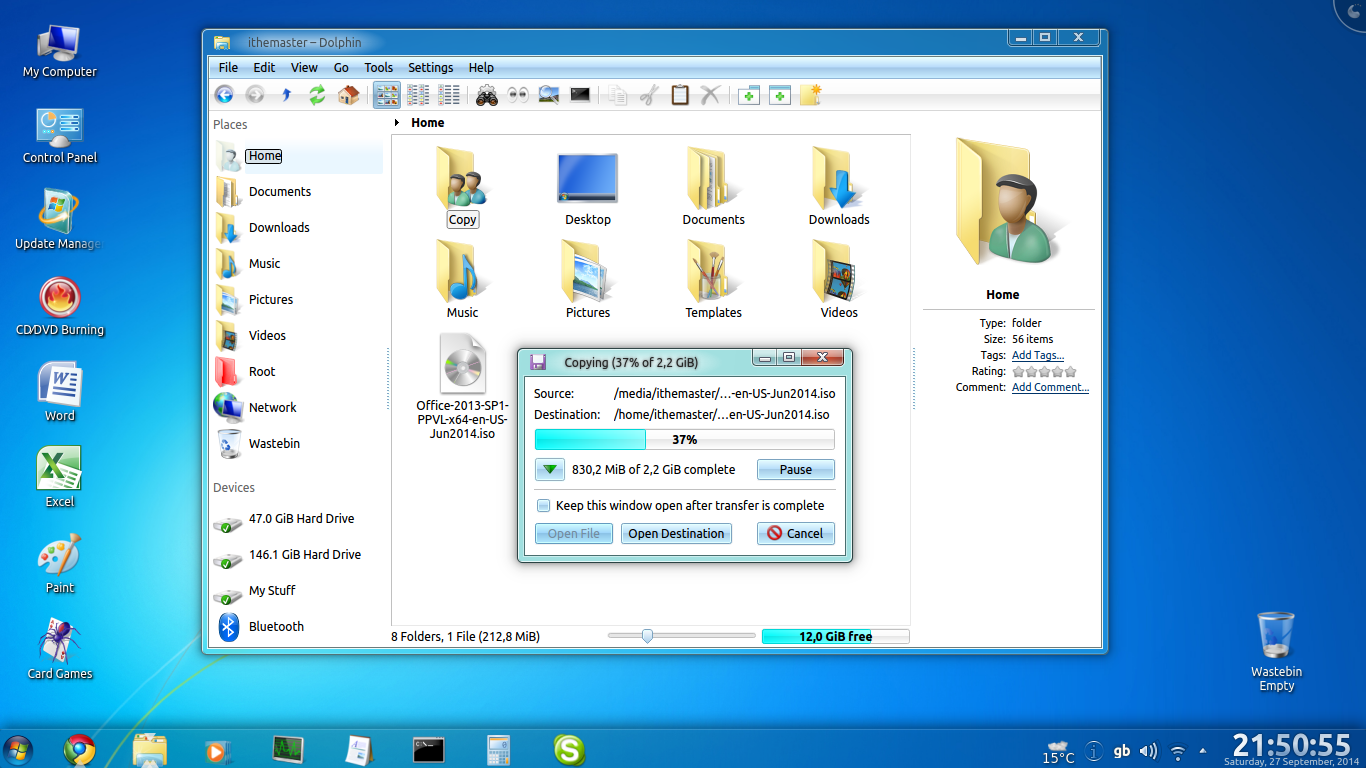This screenshot has height=768, width=1366.
Task: Switch to Compact view mode in toolbar
Action: (x=418, y=95)
